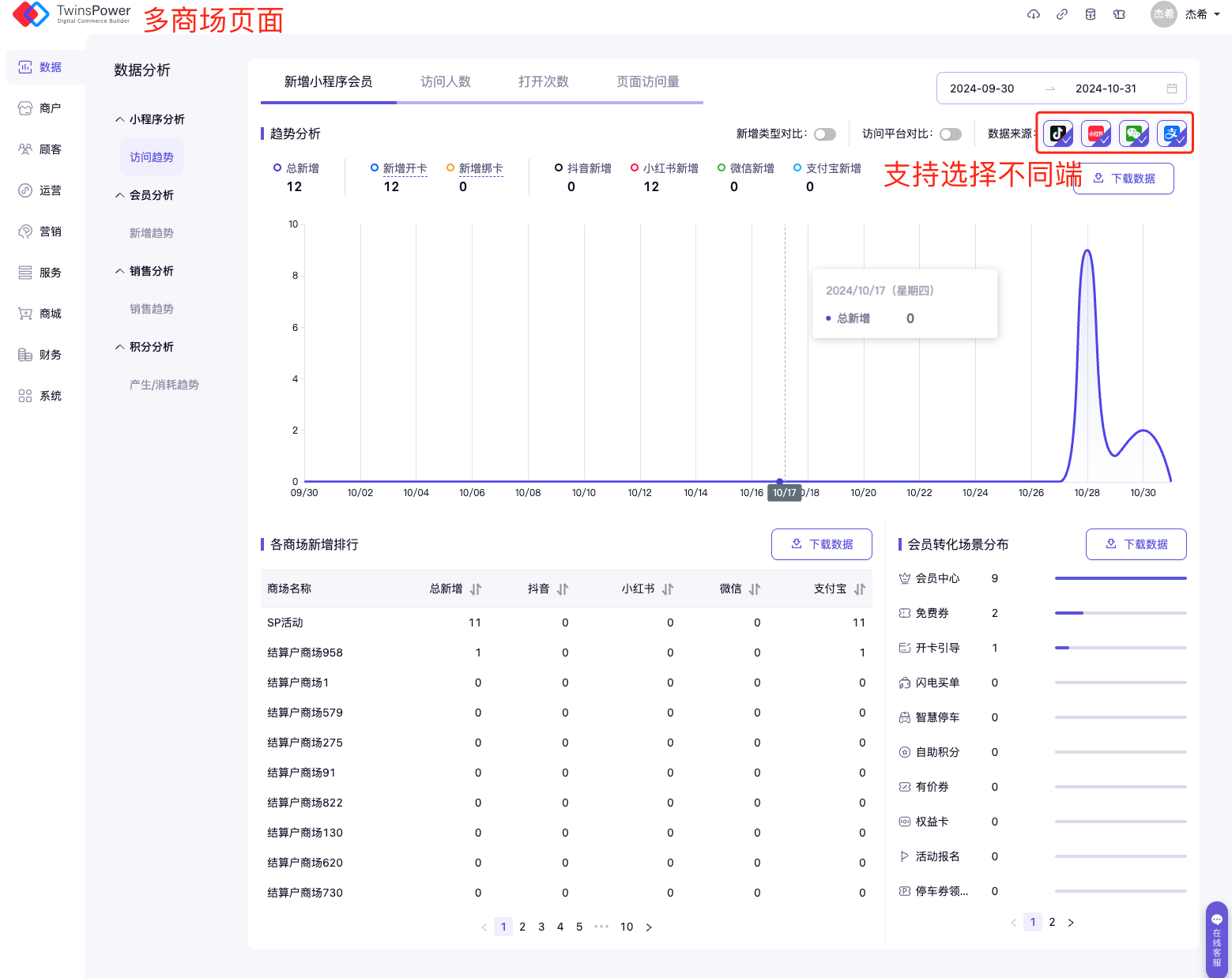Open the 在线客服 online support widget
The width and height of the screenshot is (1232, 978).
1216,939
